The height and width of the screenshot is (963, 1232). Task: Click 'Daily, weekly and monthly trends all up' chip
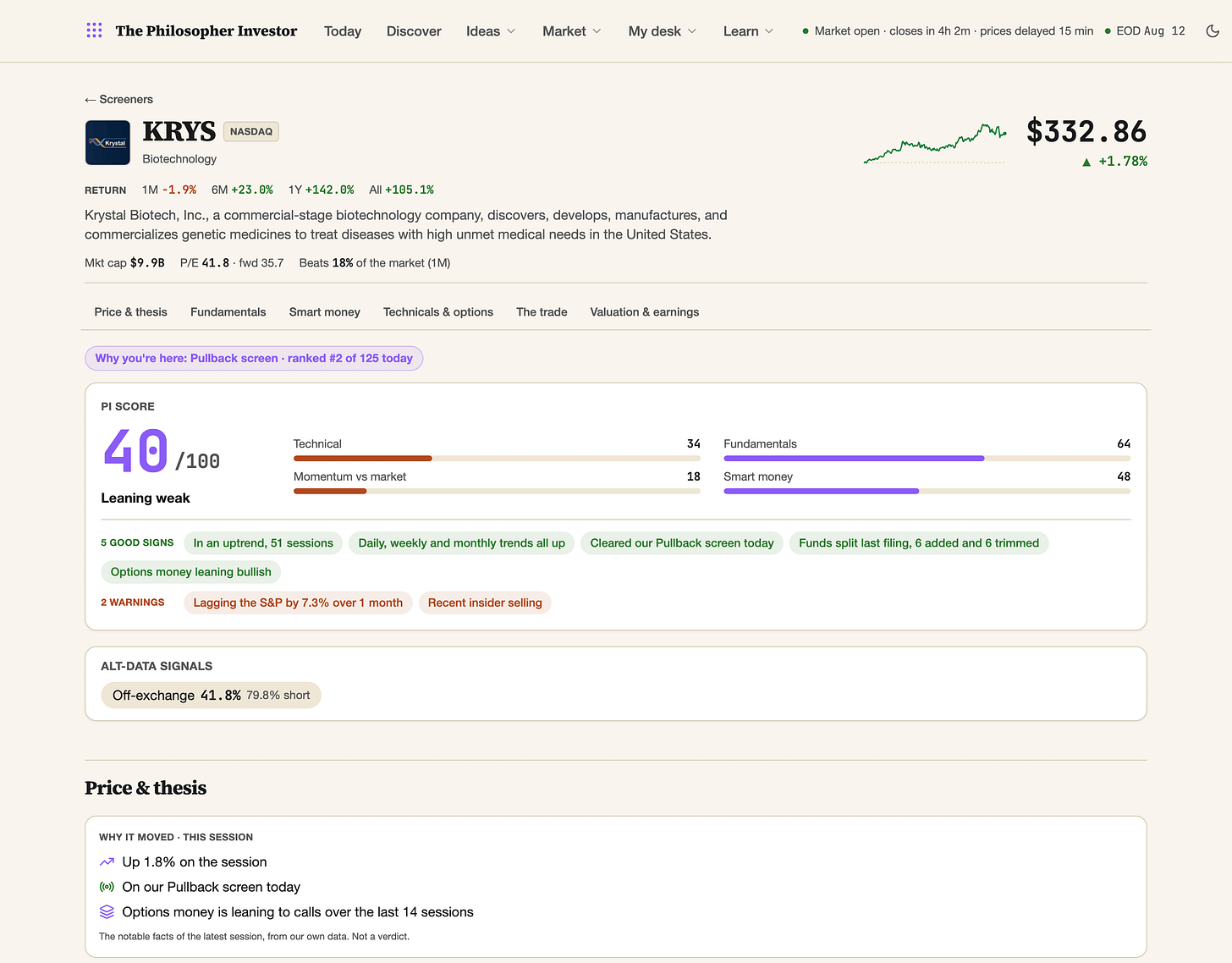[x=462, y=543]
